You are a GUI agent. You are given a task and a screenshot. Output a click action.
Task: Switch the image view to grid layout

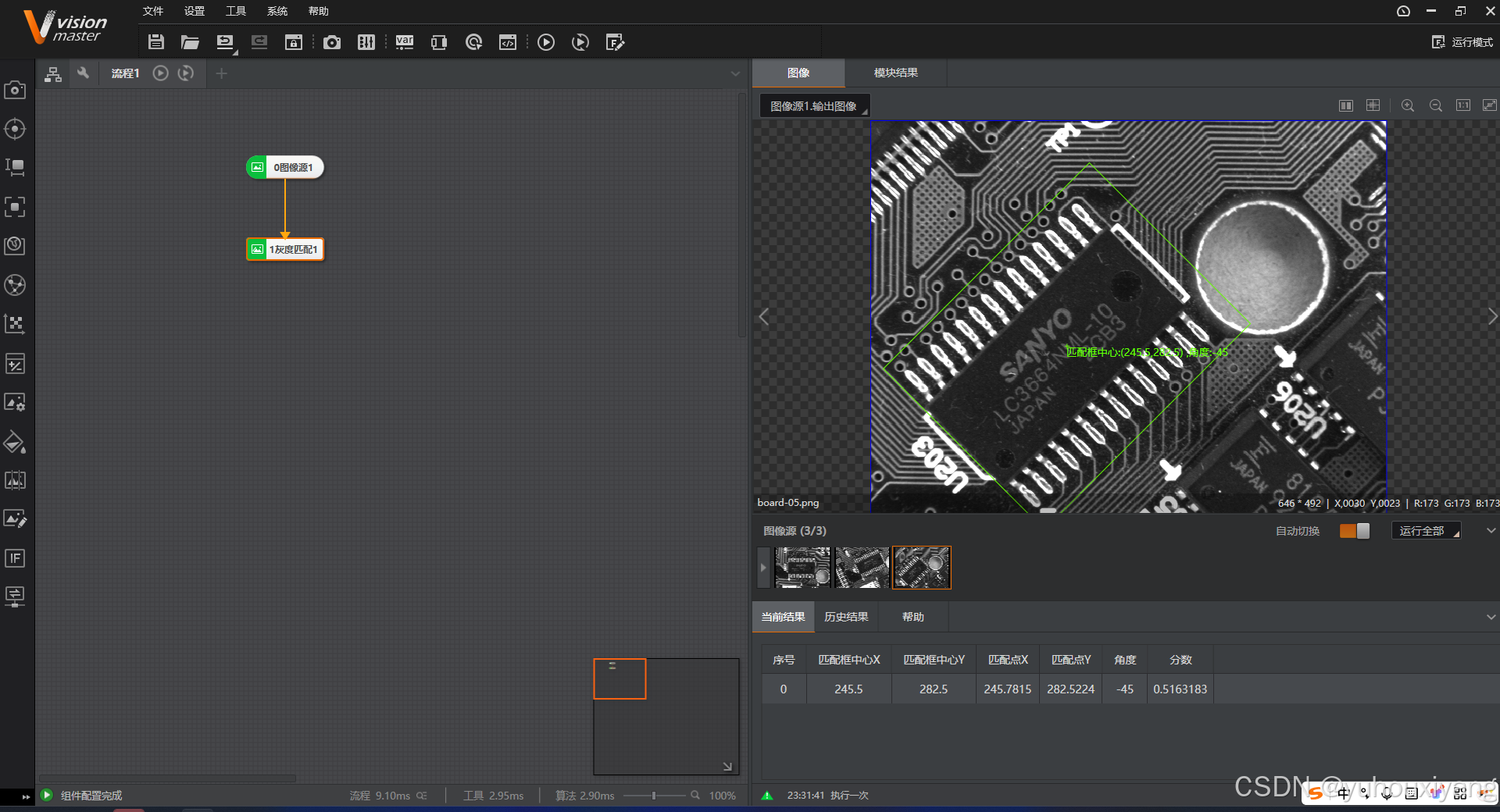[x=1373, y=105]
